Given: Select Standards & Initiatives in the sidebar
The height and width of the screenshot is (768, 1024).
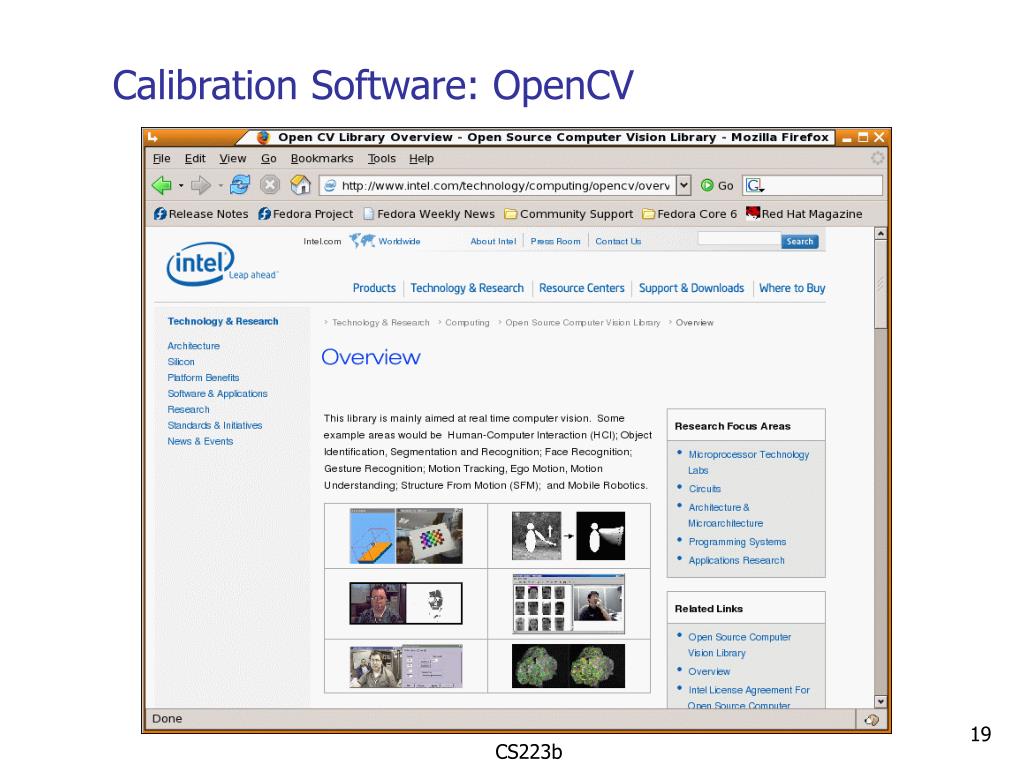Looking at the screenshot, I should pyautogui.click(x=215, y=425).
